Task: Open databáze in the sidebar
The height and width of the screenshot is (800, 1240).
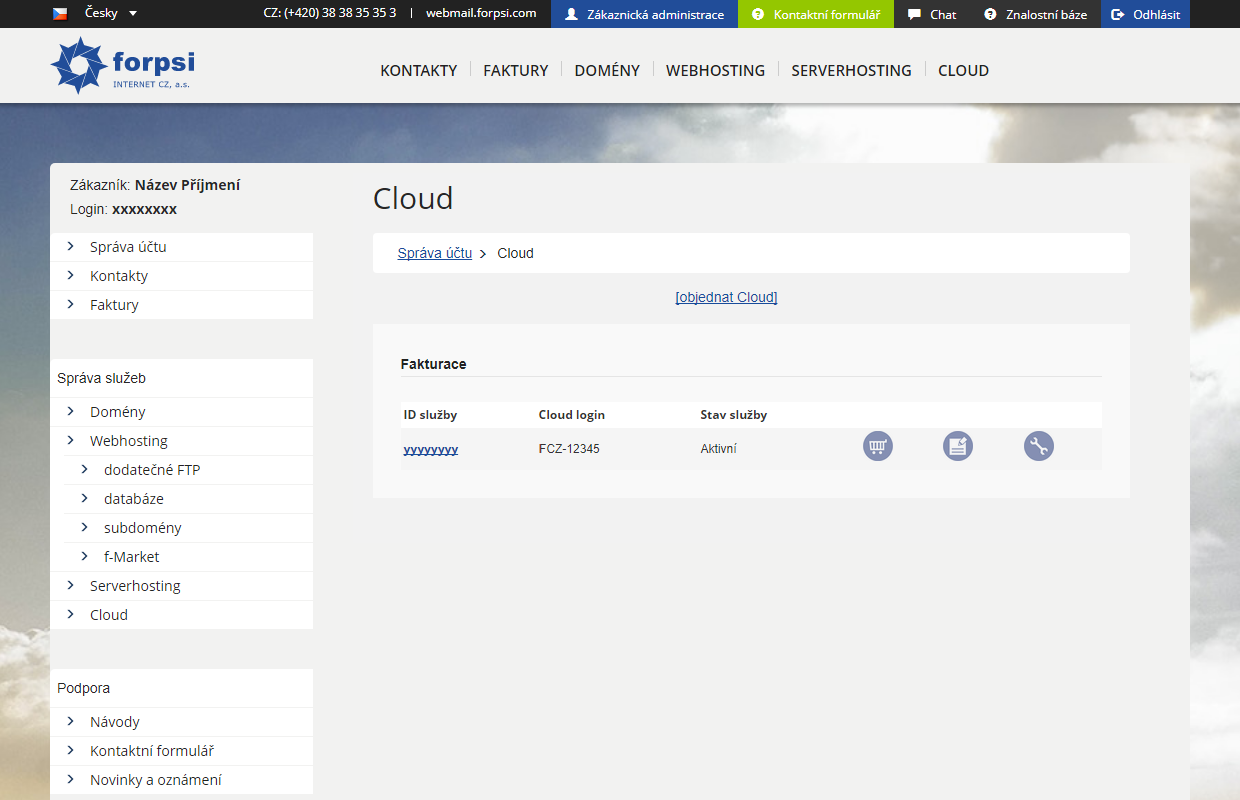Action: pos(134,498)
